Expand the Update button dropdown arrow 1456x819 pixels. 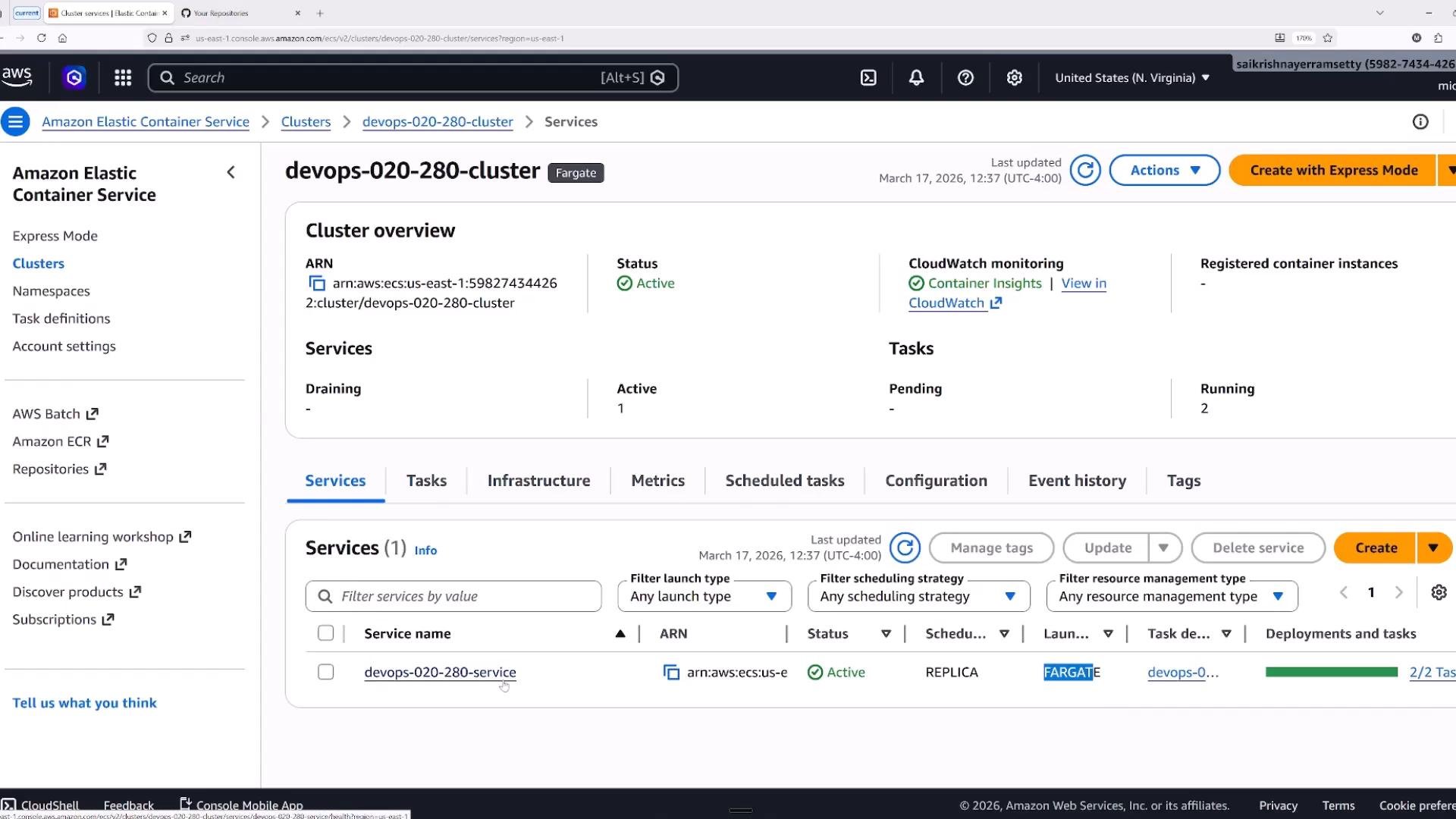pyautogui.click(x=1164, y=548)
